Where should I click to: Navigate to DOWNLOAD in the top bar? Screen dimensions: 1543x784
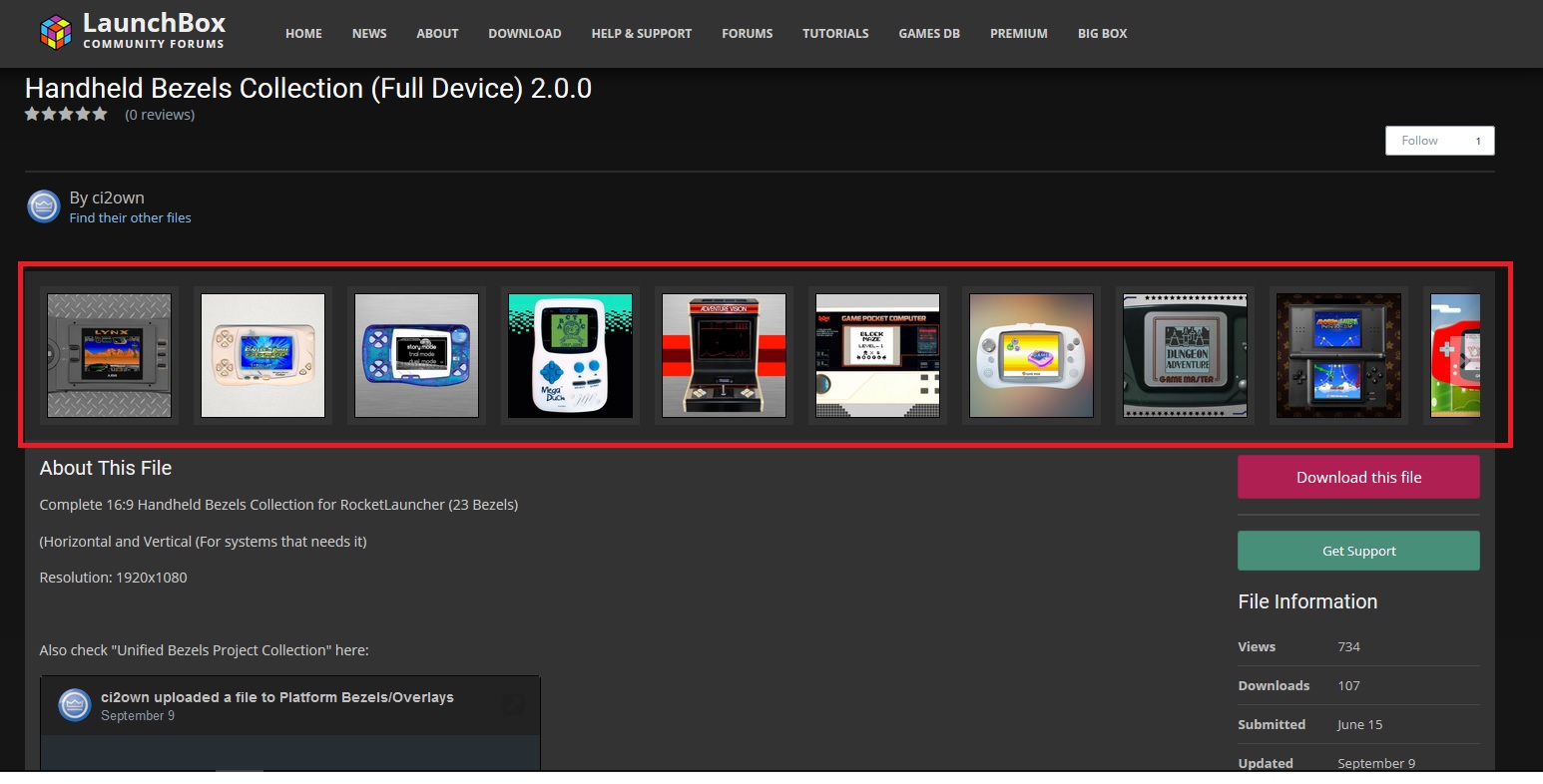click(525, 33)
